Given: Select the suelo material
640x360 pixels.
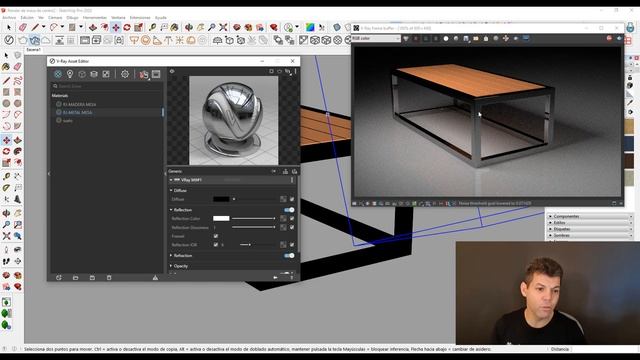Looking at the screenshot, I should (x=68, y=121).
